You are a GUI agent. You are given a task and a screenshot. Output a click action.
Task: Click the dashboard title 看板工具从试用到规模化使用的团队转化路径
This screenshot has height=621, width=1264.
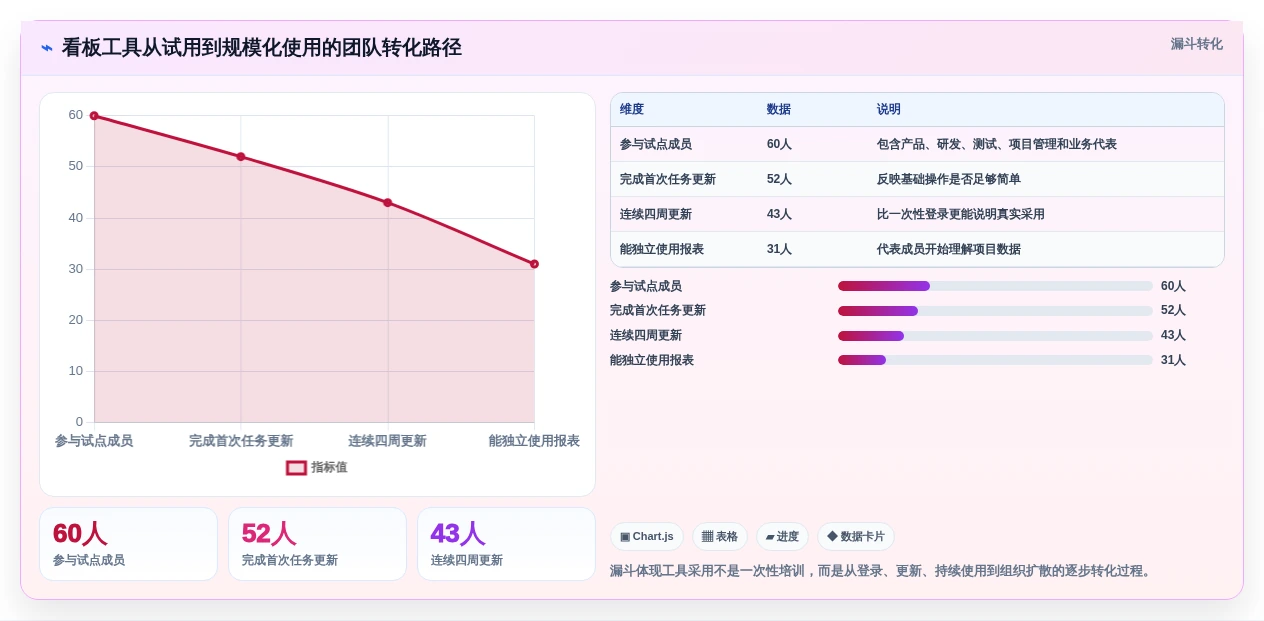click(x=262, y=48)
